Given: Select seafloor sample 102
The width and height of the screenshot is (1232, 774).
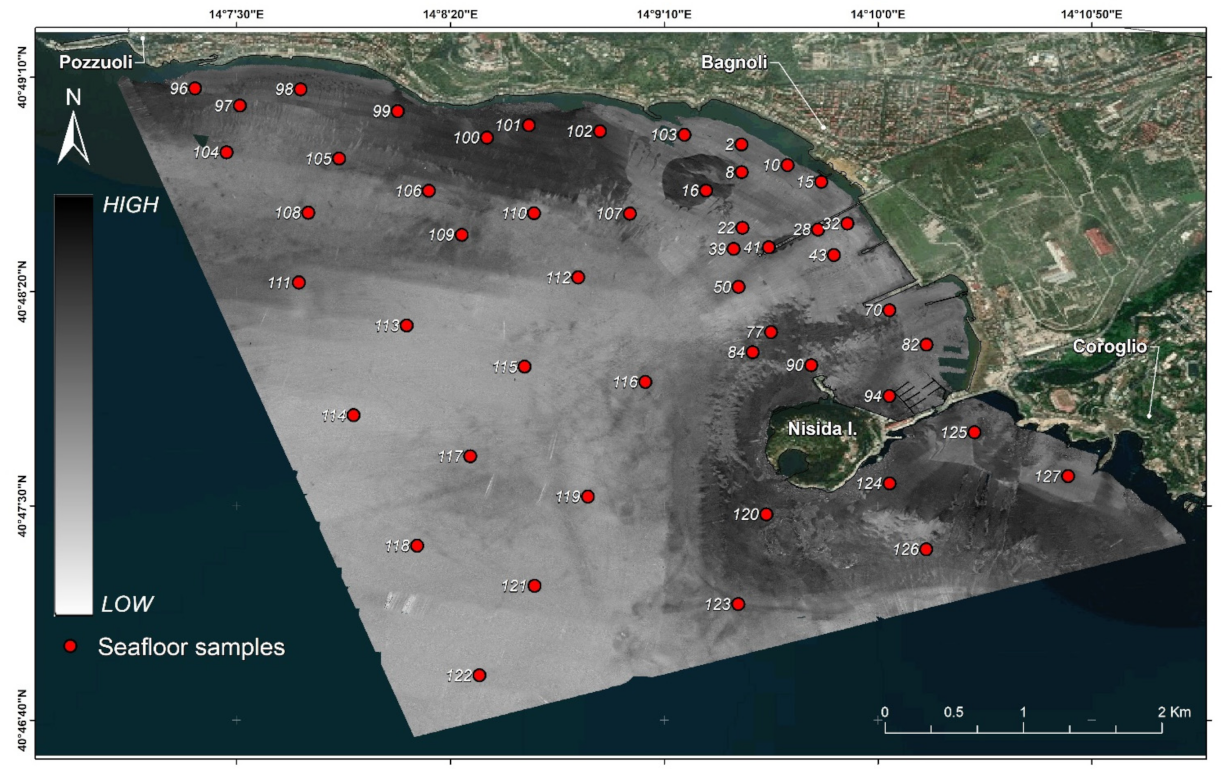Looking at the screenshot, I should (x=600, y=131).
